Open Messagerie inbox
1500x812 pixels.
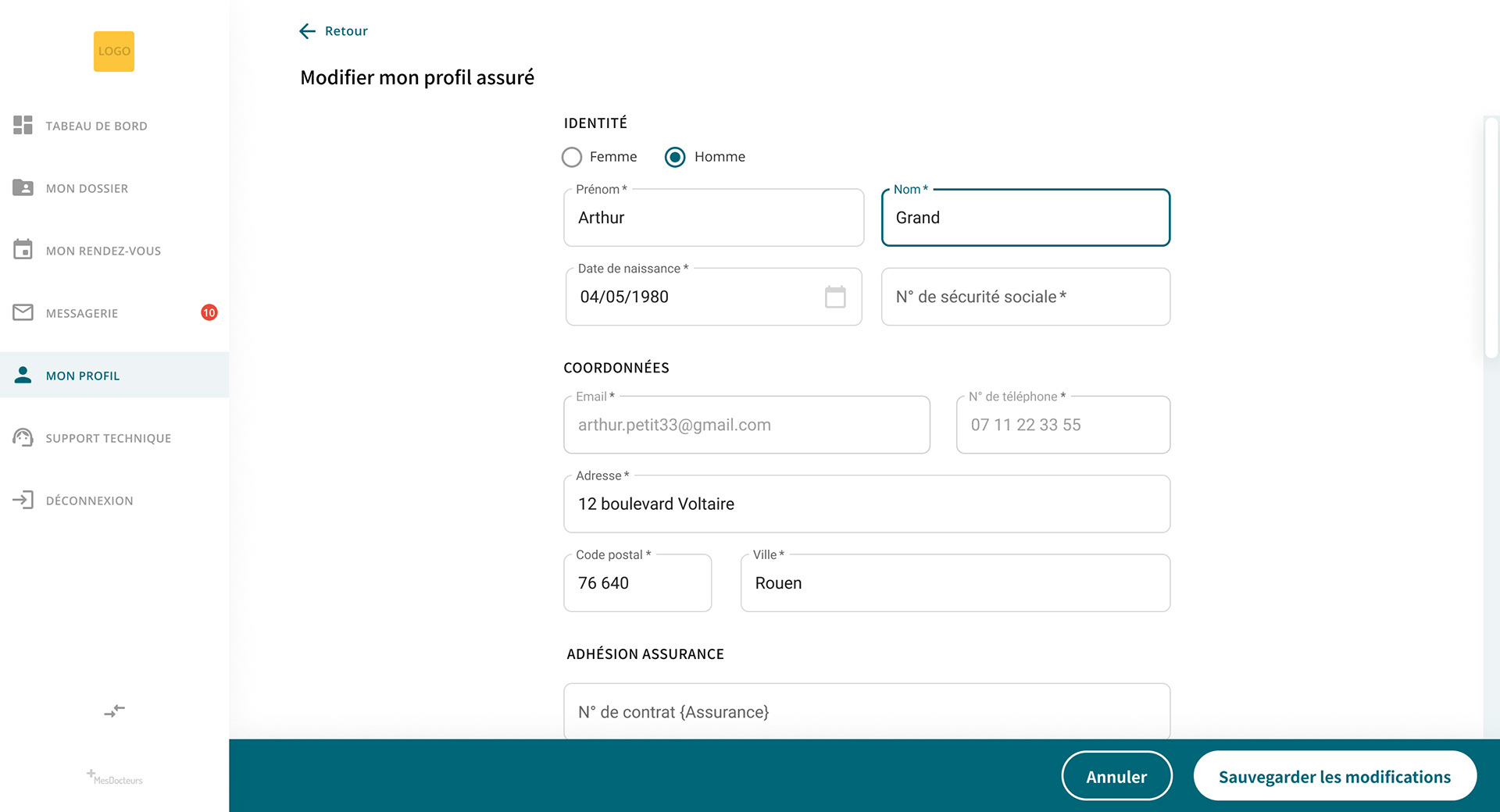point(115,313)
